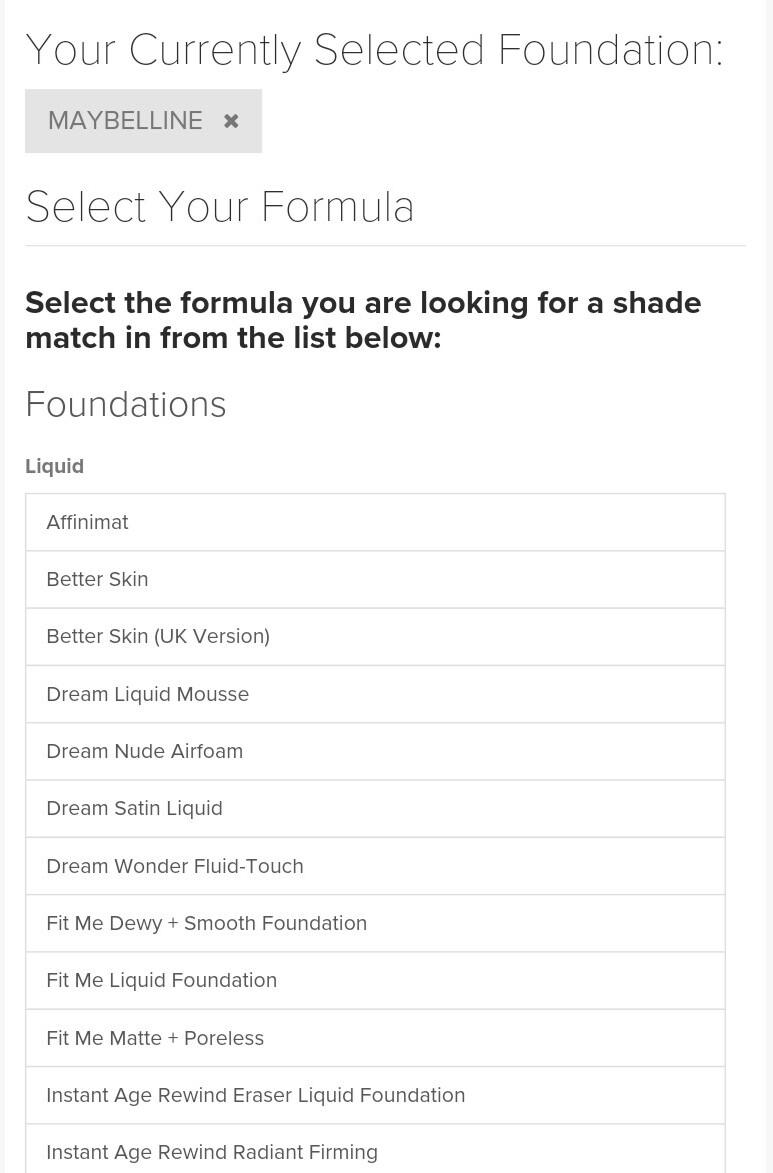Click the divider below Select Your Formula
Image resolution: width=773 pixels, height=1173 pixels.
(x=385, y=245)
